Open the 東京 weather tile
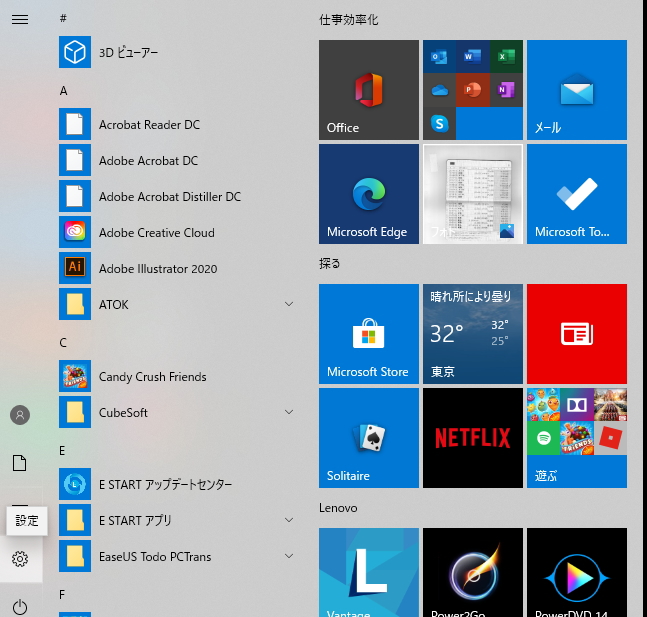Screen dimensions: 647x617 click(x=473, y=334)
